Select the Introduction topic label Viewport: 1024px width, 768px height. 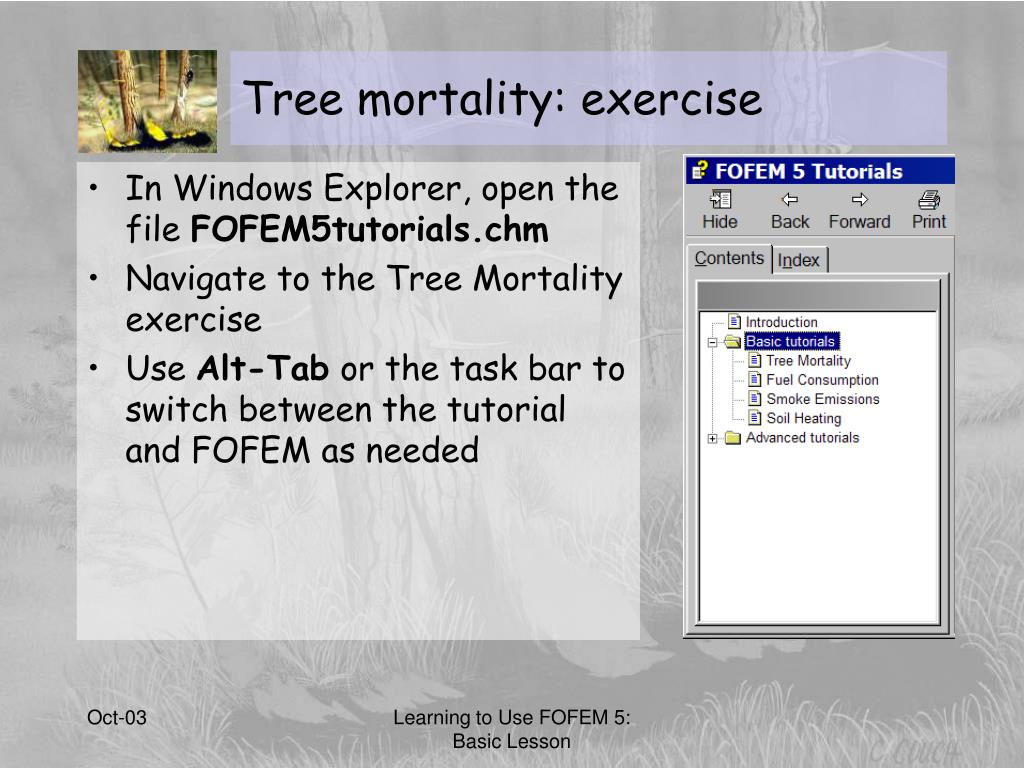coord(781,322)
